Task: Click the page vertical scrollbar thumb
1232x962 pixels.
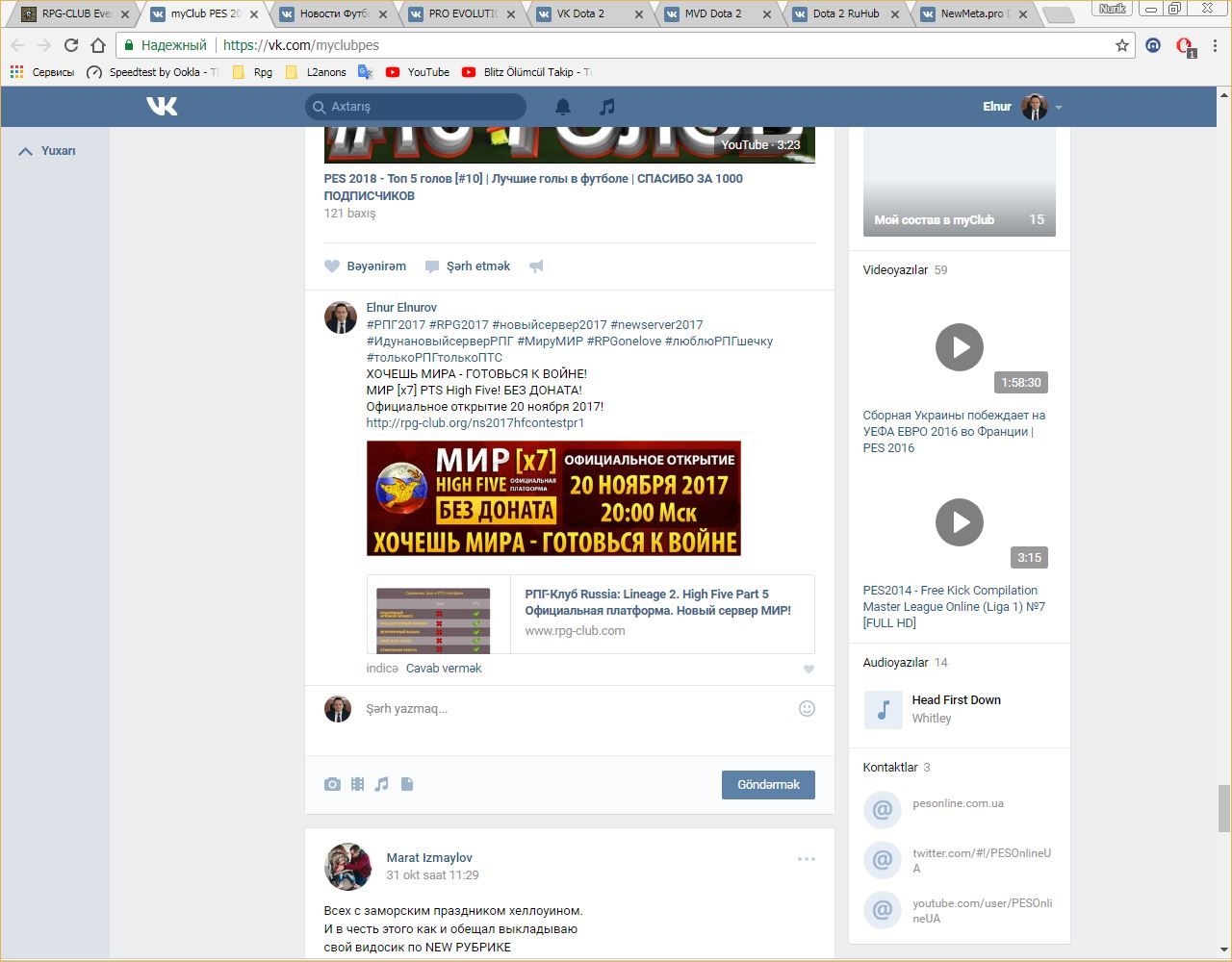Action: 1224,808
